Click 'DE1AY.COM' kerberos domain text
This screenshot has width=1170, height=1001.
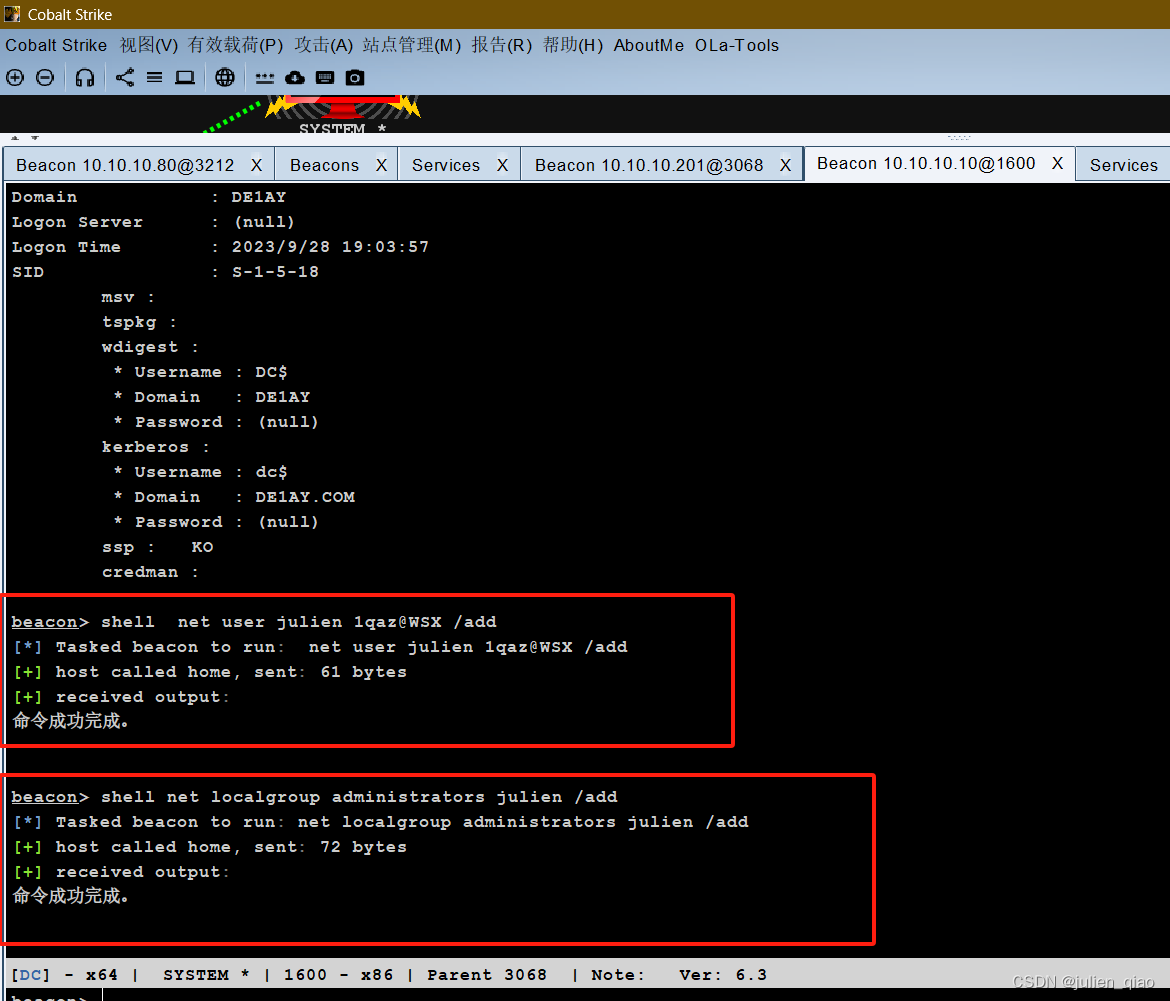coord(304,497)
